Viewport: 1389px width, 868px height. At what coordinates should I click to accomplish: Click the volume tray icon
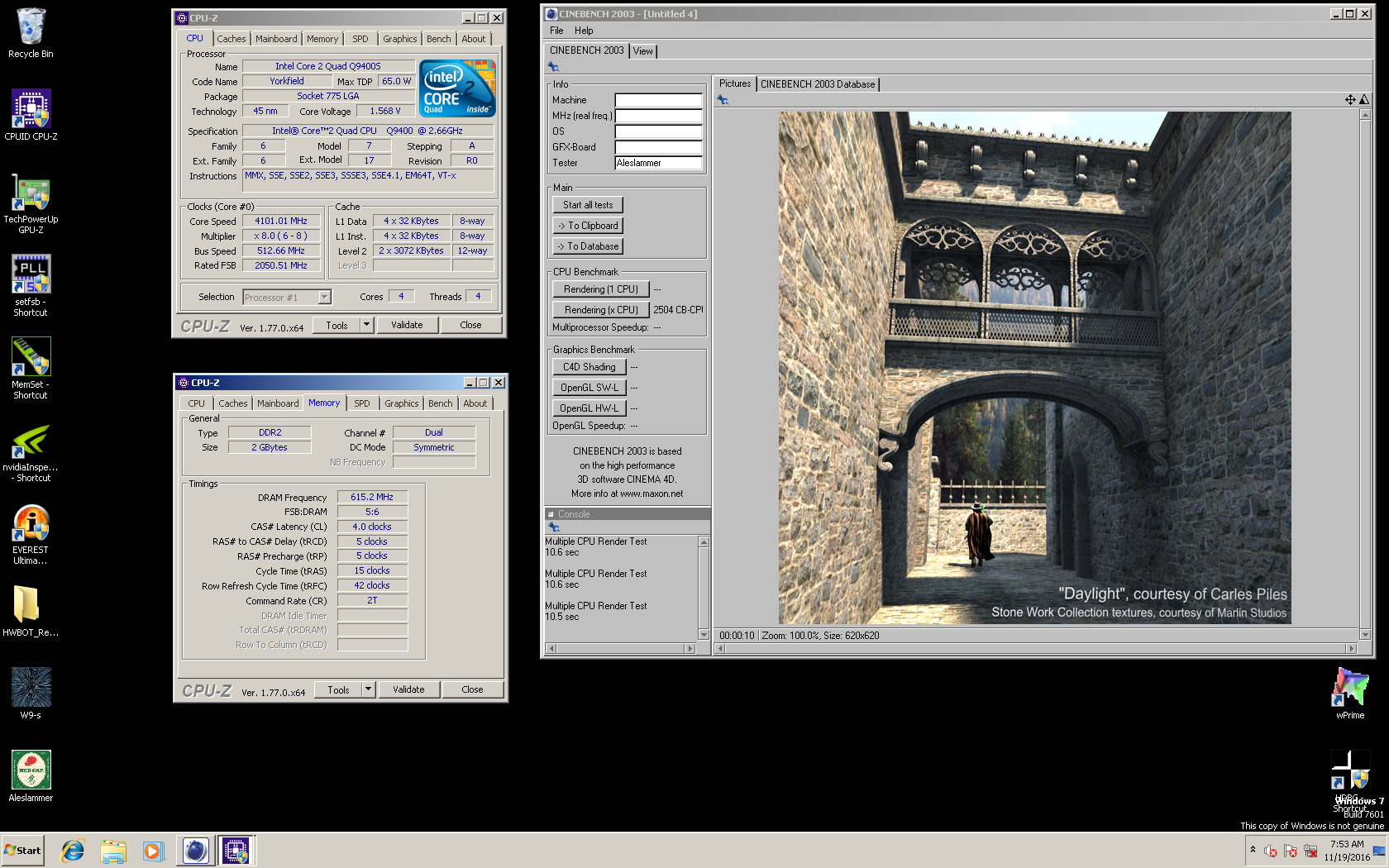1271,851
